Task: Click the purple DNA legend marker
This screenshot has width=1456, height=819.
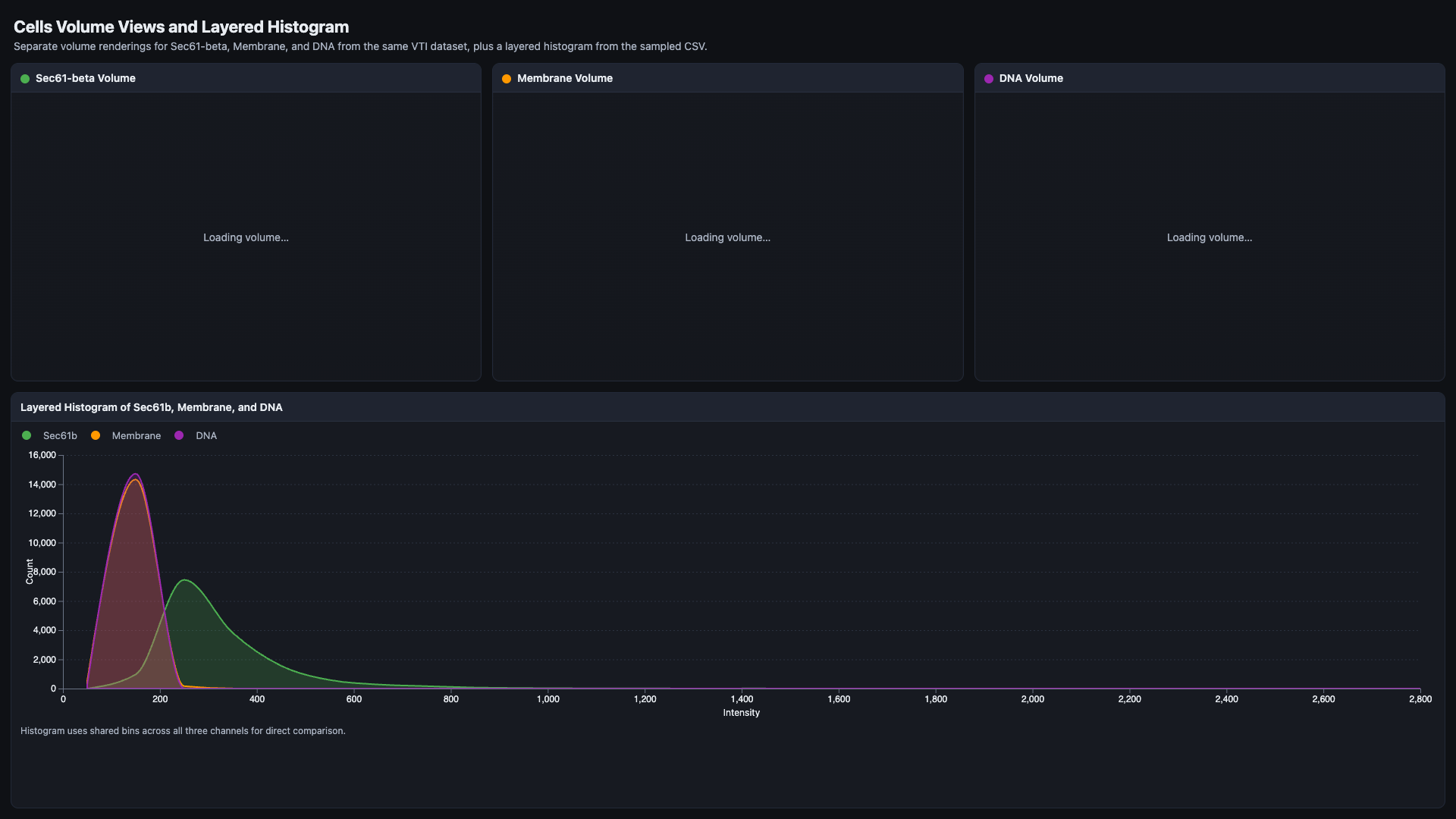Action: pyautogui.click(x=179, y=435)
